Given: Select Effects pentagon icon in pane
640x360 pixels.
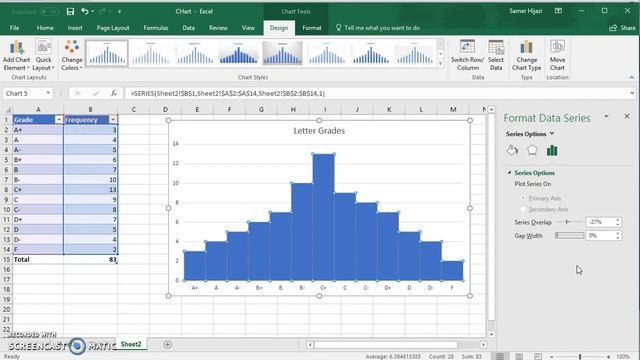Looking at the screenshot, I should click(x=532, y=151).
